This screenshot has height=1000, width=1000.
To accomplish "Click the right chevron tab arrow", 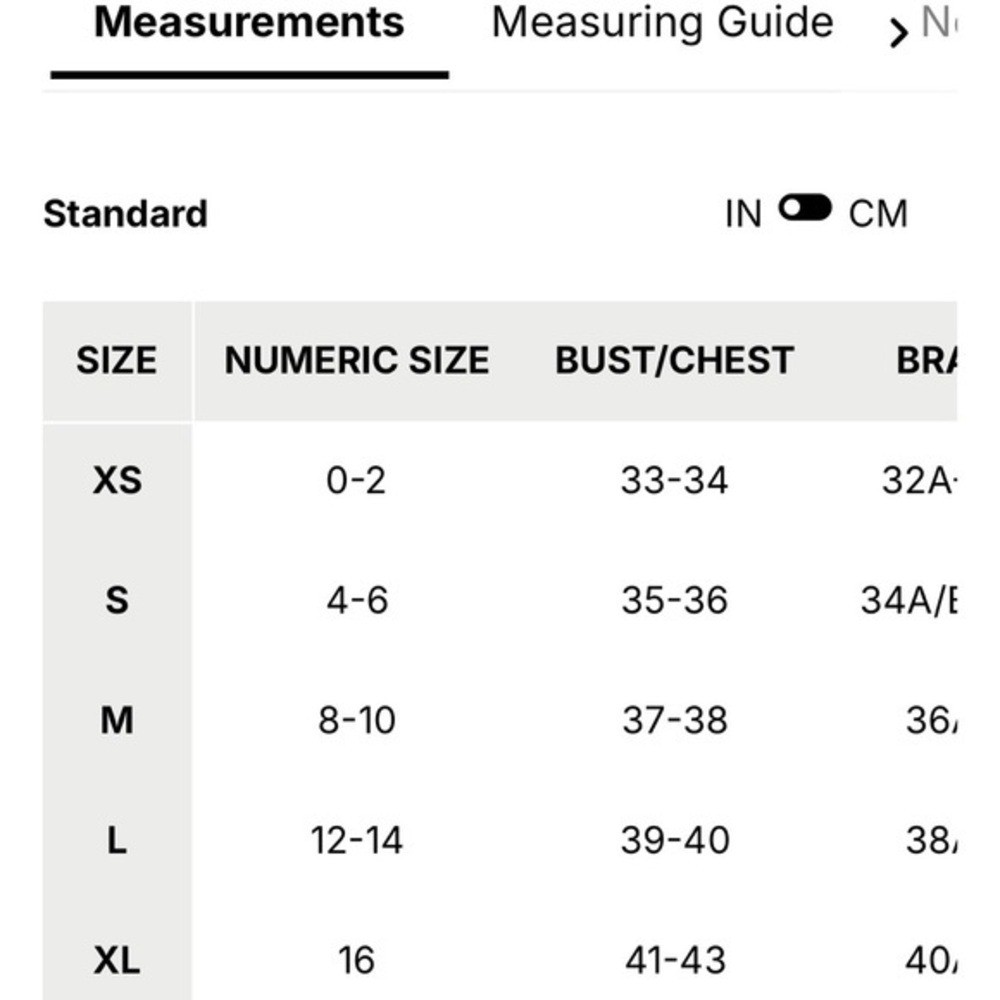I will coord(898,33).
